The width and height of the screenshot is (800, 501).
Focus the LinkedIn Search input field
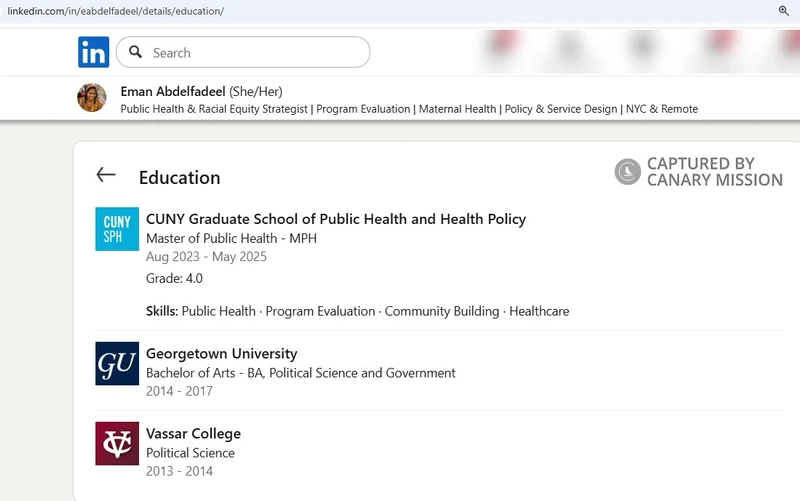[255, 52]
